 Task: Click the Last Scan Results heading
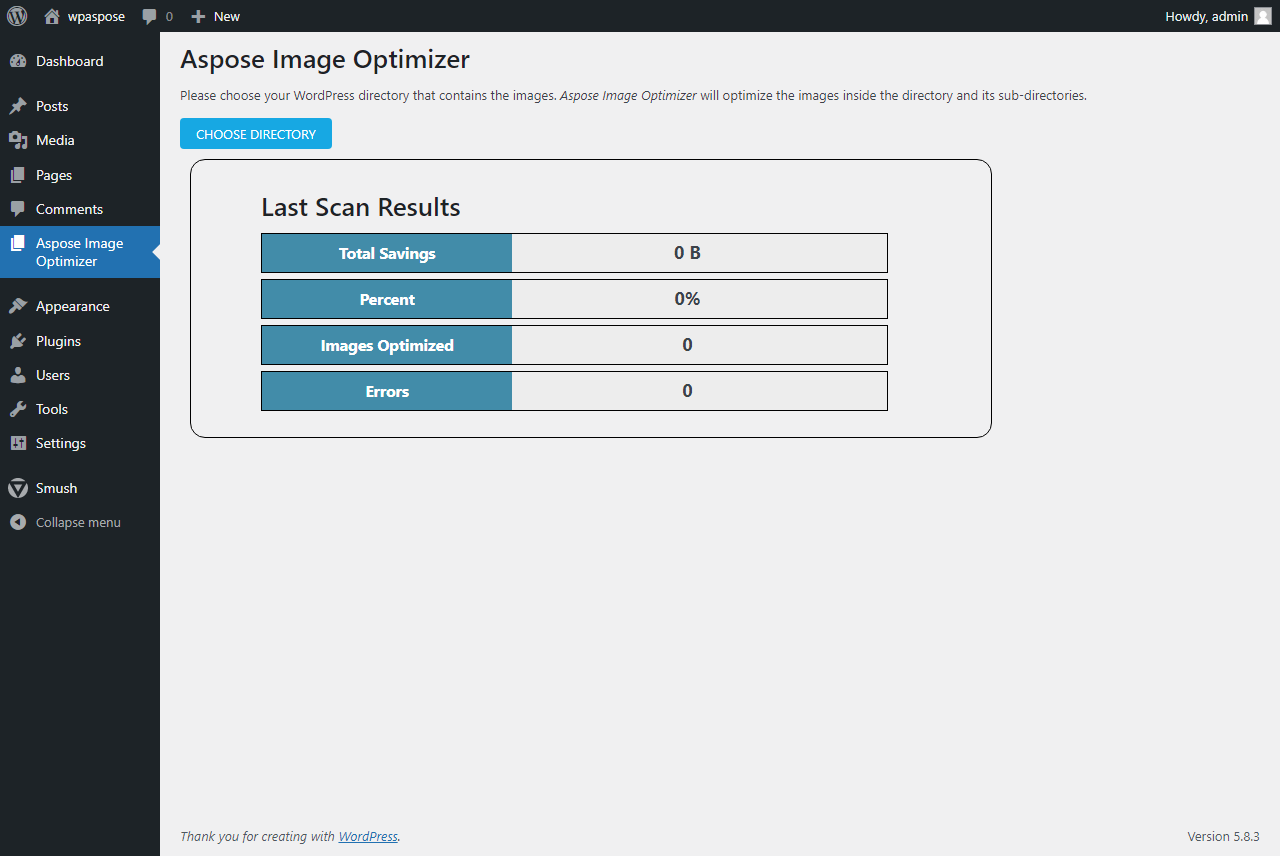361,207
